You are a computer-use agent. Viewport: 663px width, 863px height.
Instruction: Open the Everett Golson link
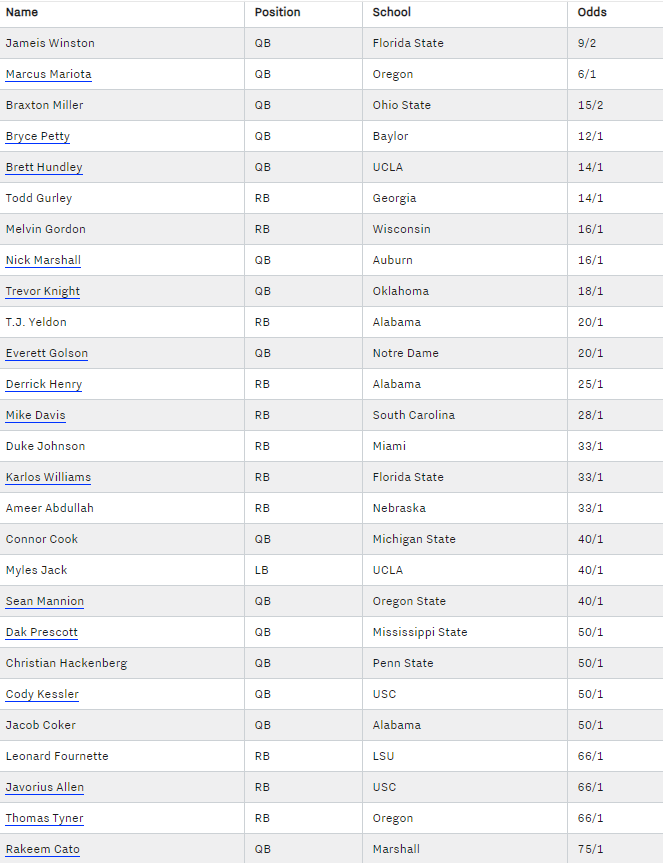[46, 353]
